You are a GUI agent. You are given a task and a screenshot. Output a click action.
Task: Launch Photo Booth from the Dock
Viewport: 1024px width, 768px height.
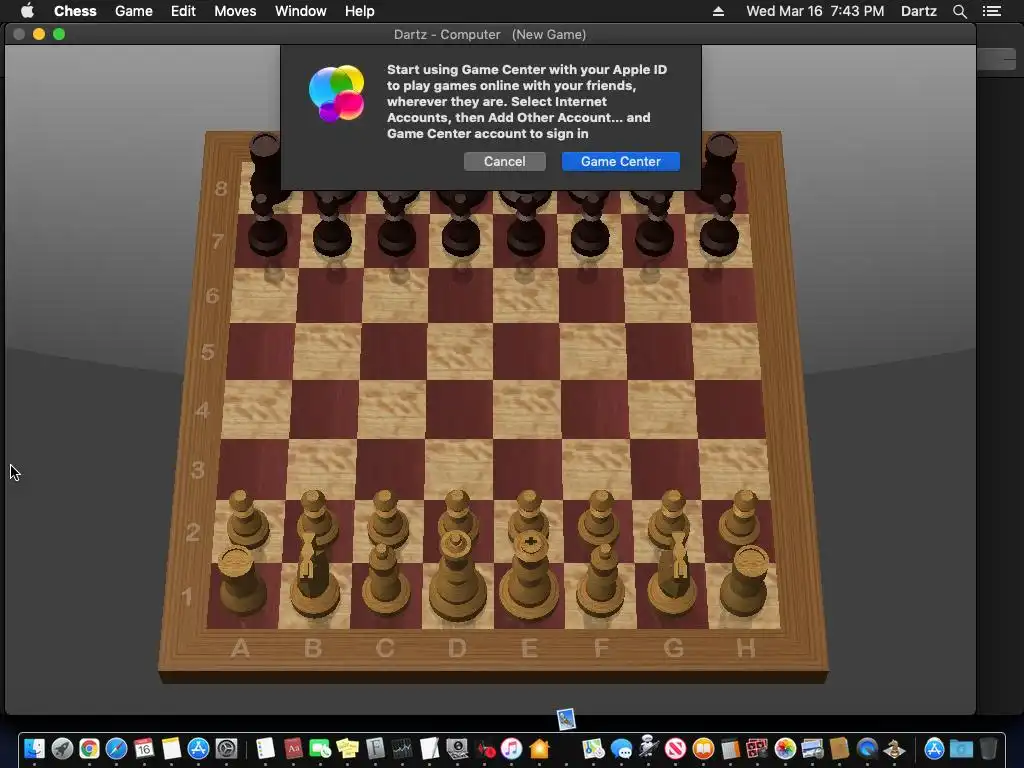(x=757, y=748)
